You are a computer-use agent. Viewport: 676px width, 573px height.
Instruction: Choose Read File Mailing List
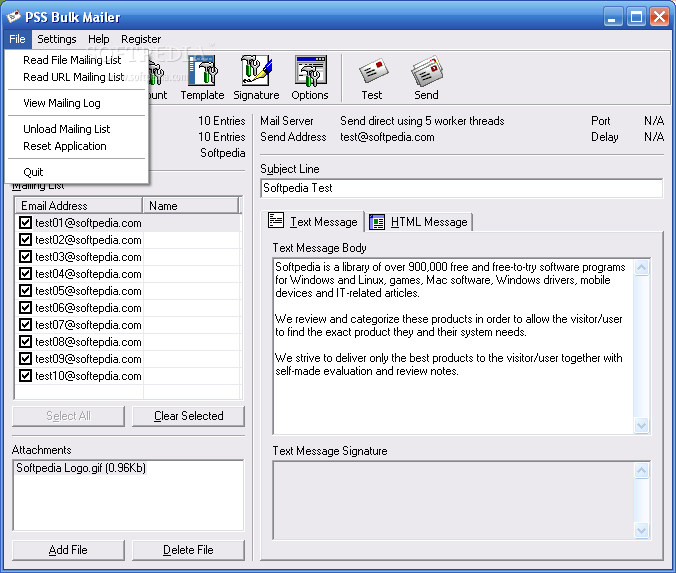click(77, 60)
